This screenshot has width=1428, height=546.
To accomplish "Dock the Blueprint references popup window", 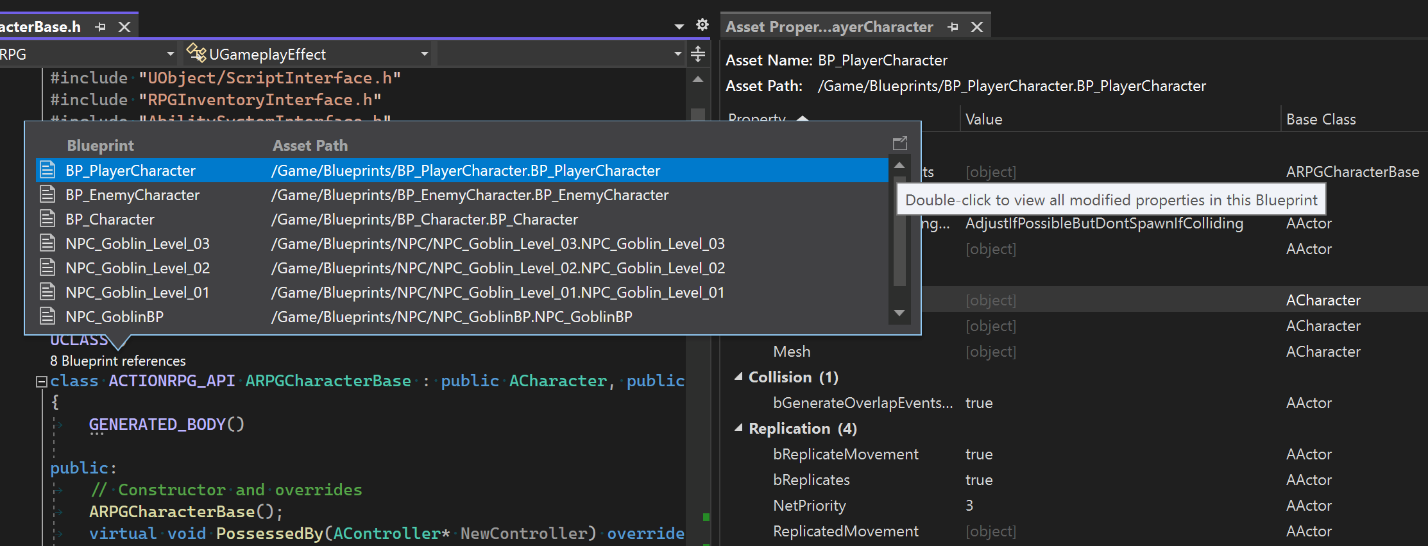I will [899, 144].
